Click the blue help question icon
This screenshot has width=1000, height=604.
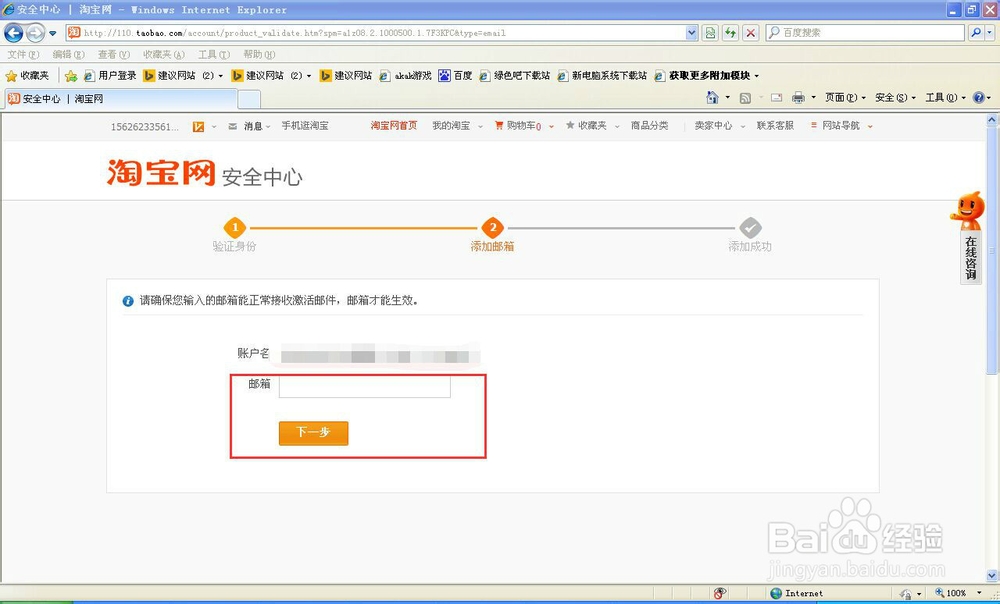979,98
